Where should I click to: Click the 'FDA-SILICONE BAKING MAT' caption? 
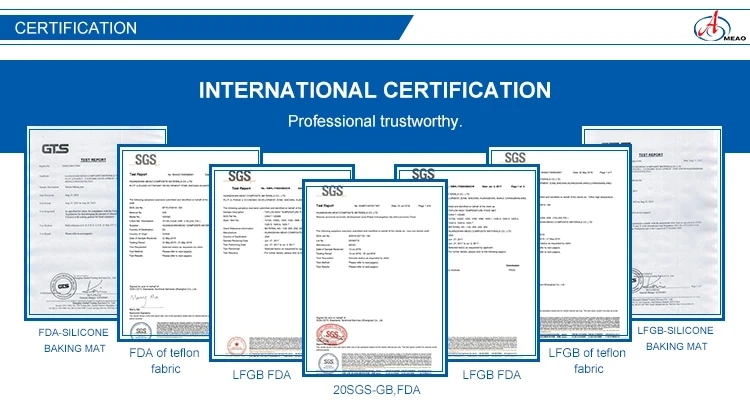pos(74,340)
